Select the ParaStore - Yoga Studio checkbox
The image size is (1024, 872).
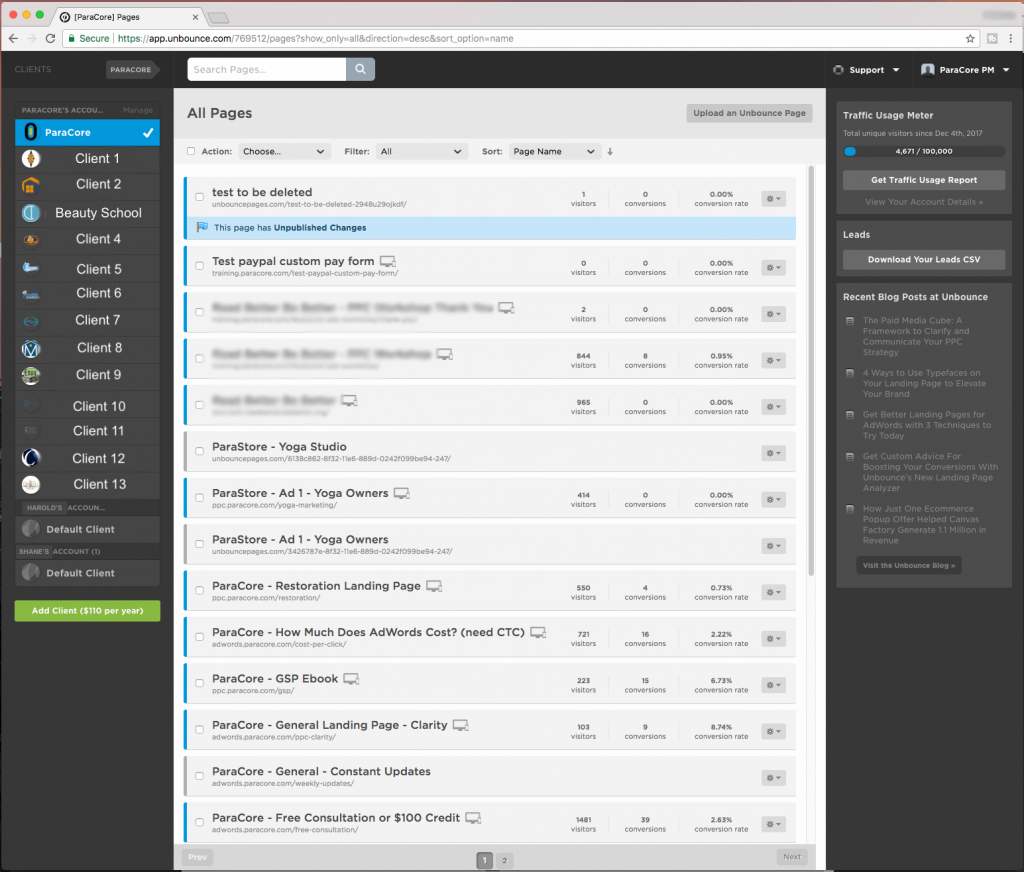pyautogui.click(x=199, y=451)
